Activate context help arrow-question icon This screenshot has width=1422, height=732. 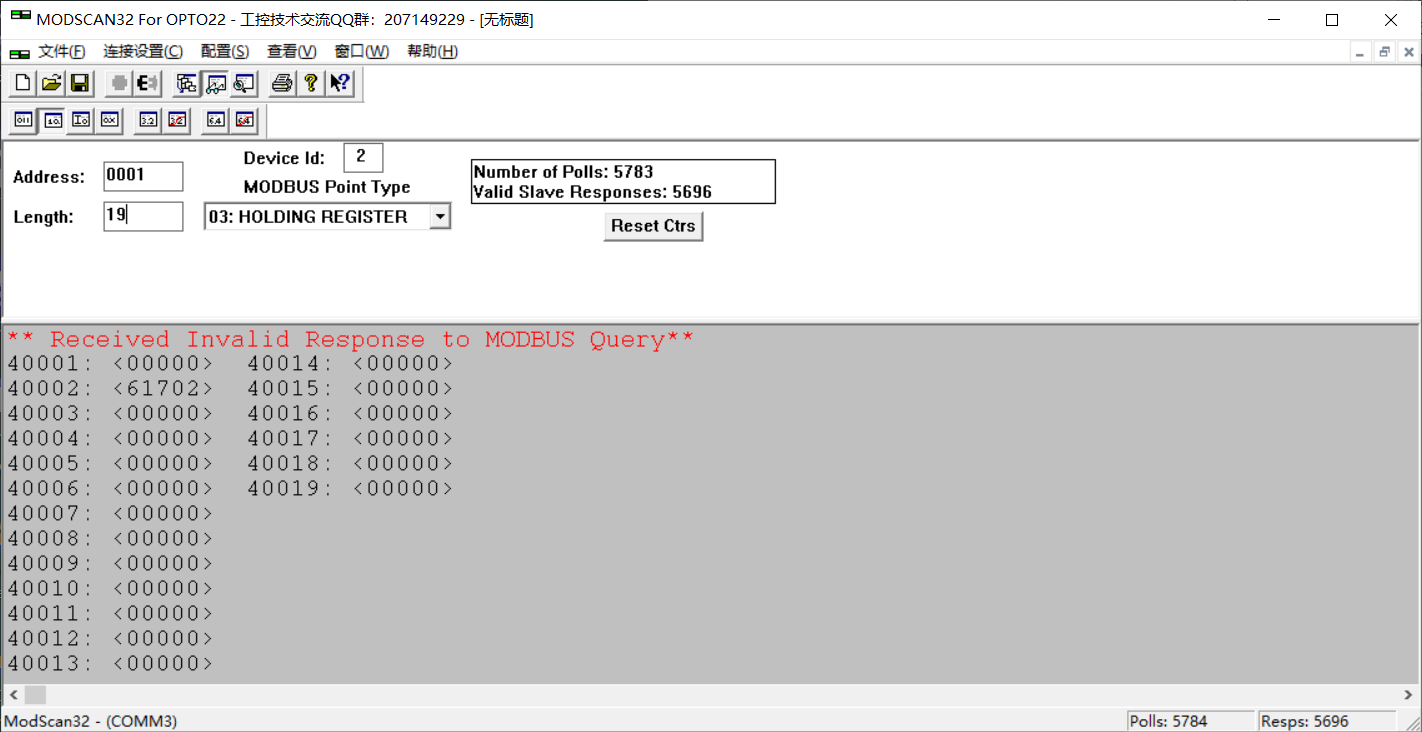click(x=340, y=84)
